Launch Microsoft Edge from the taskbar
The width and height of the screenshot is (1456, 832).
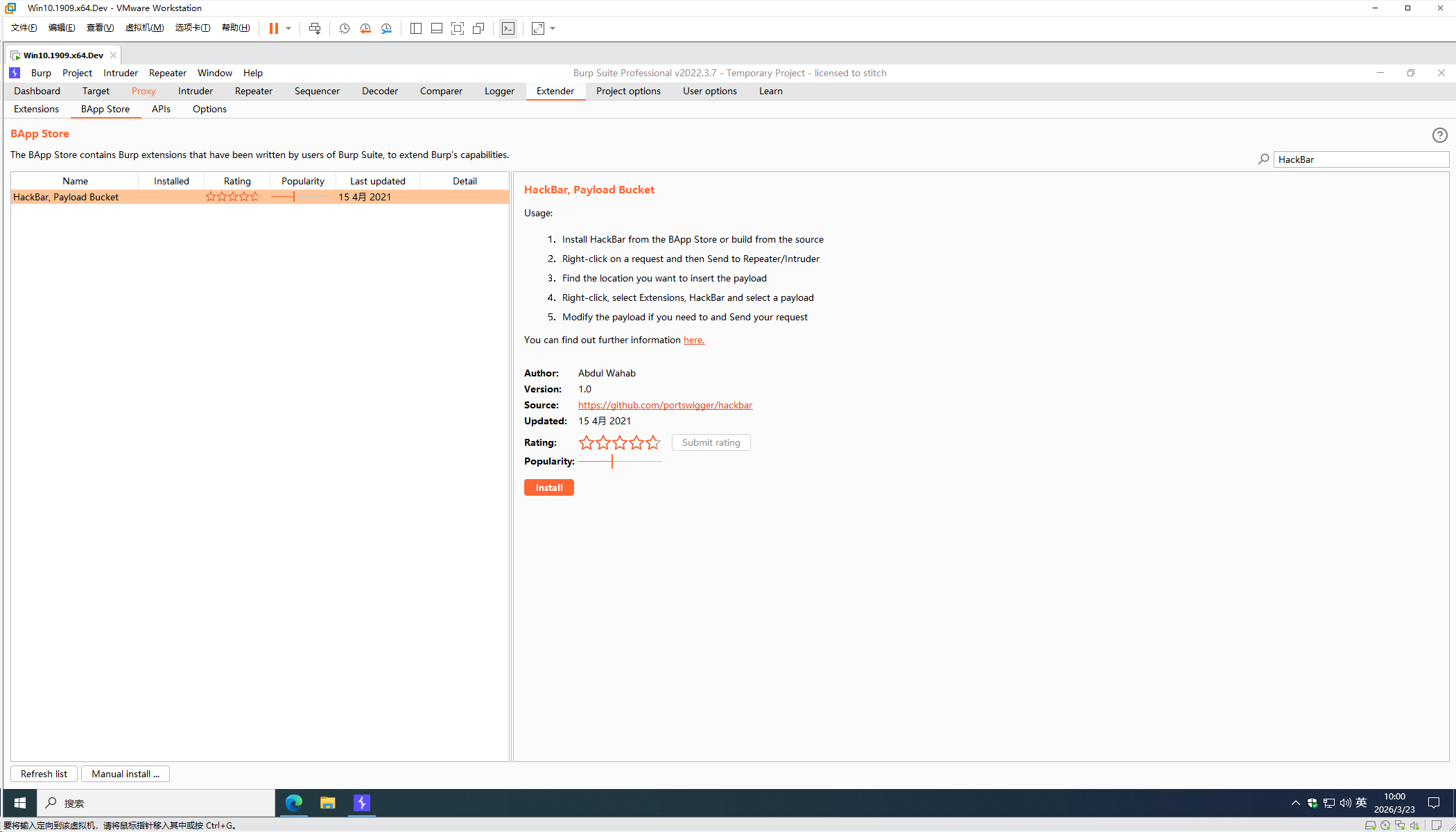[294, 803]
